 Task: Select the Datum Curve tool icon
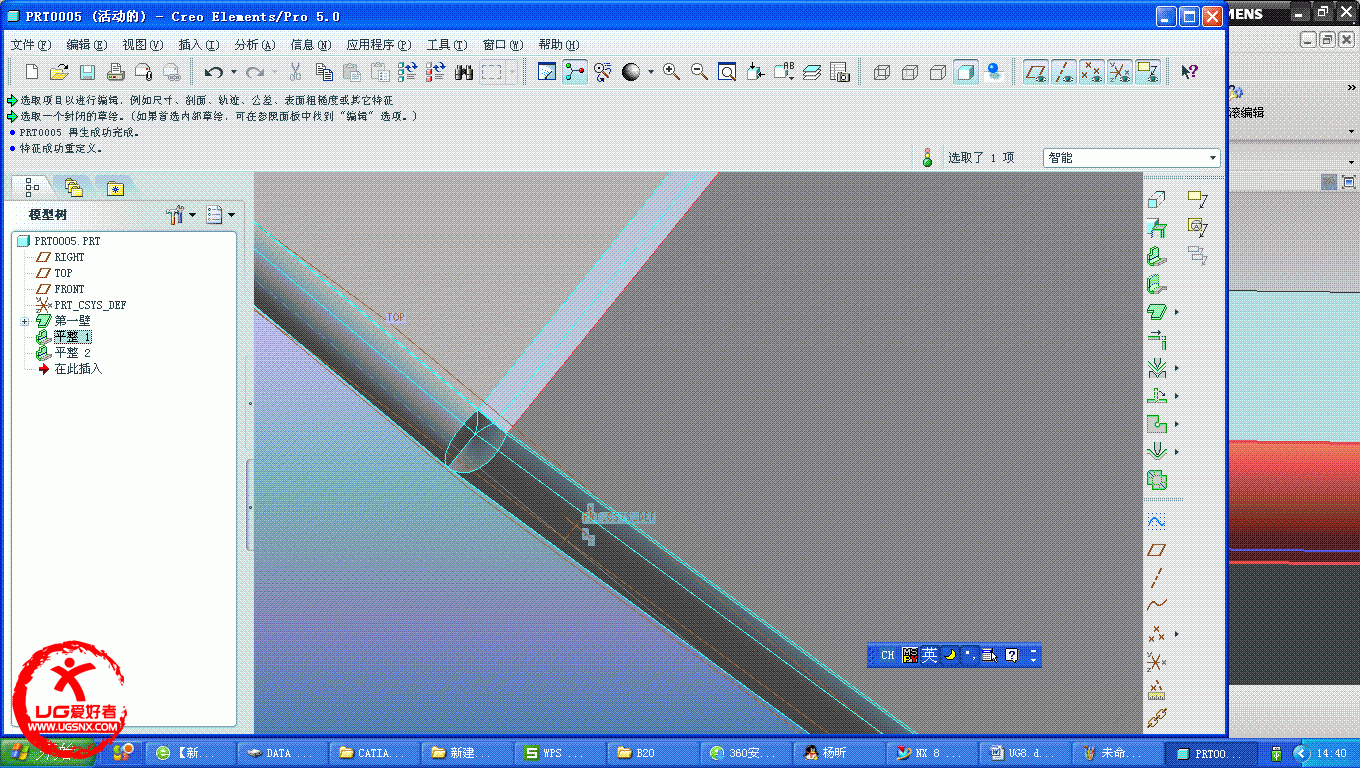click(1157, 606)
